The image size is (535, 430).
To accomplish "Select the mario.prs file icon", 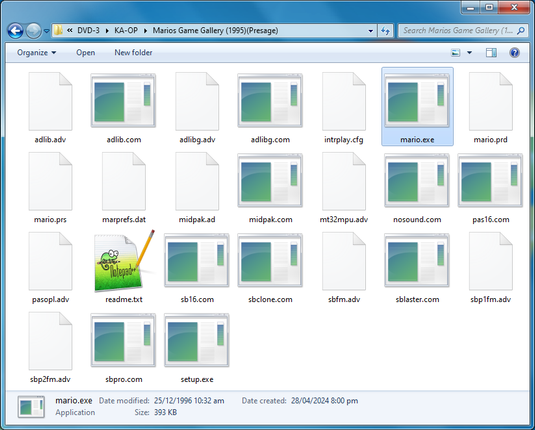I will point(50,181).
